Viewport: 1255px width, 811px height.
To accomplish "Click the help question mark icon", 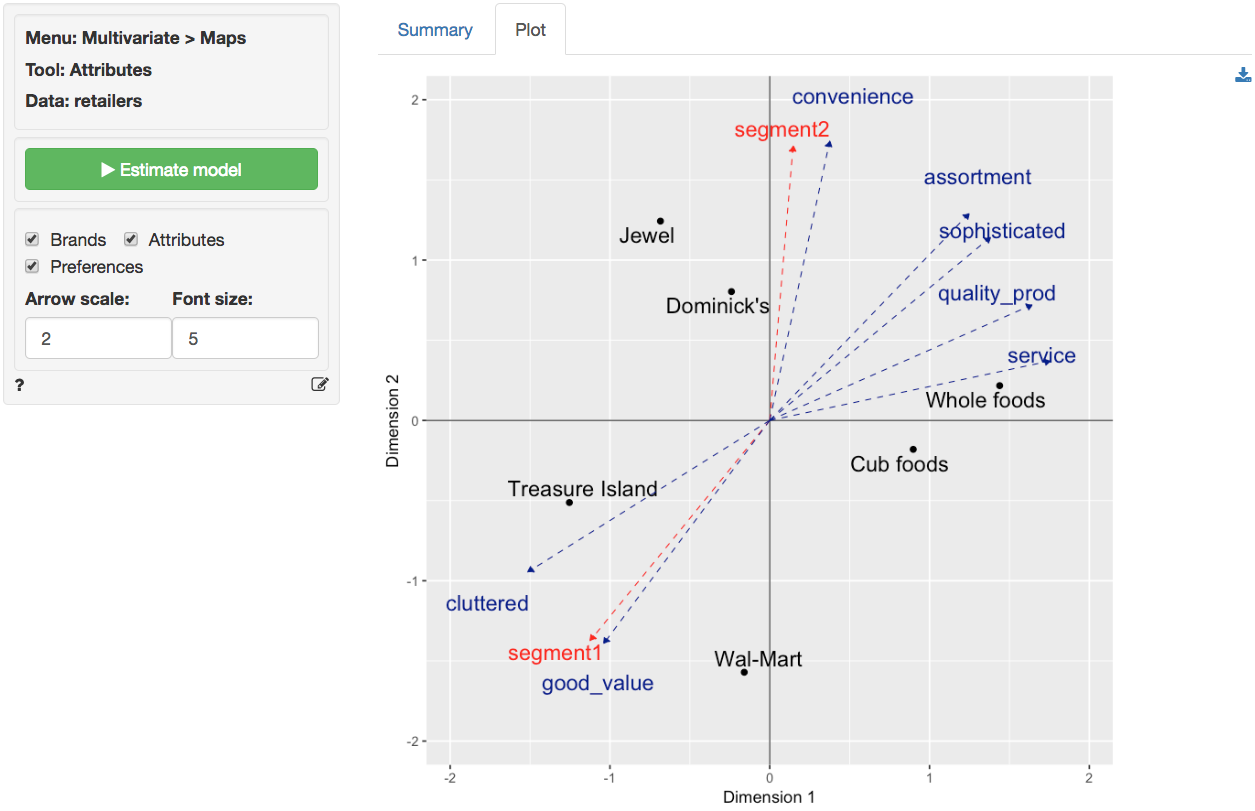I will point(20,384).
